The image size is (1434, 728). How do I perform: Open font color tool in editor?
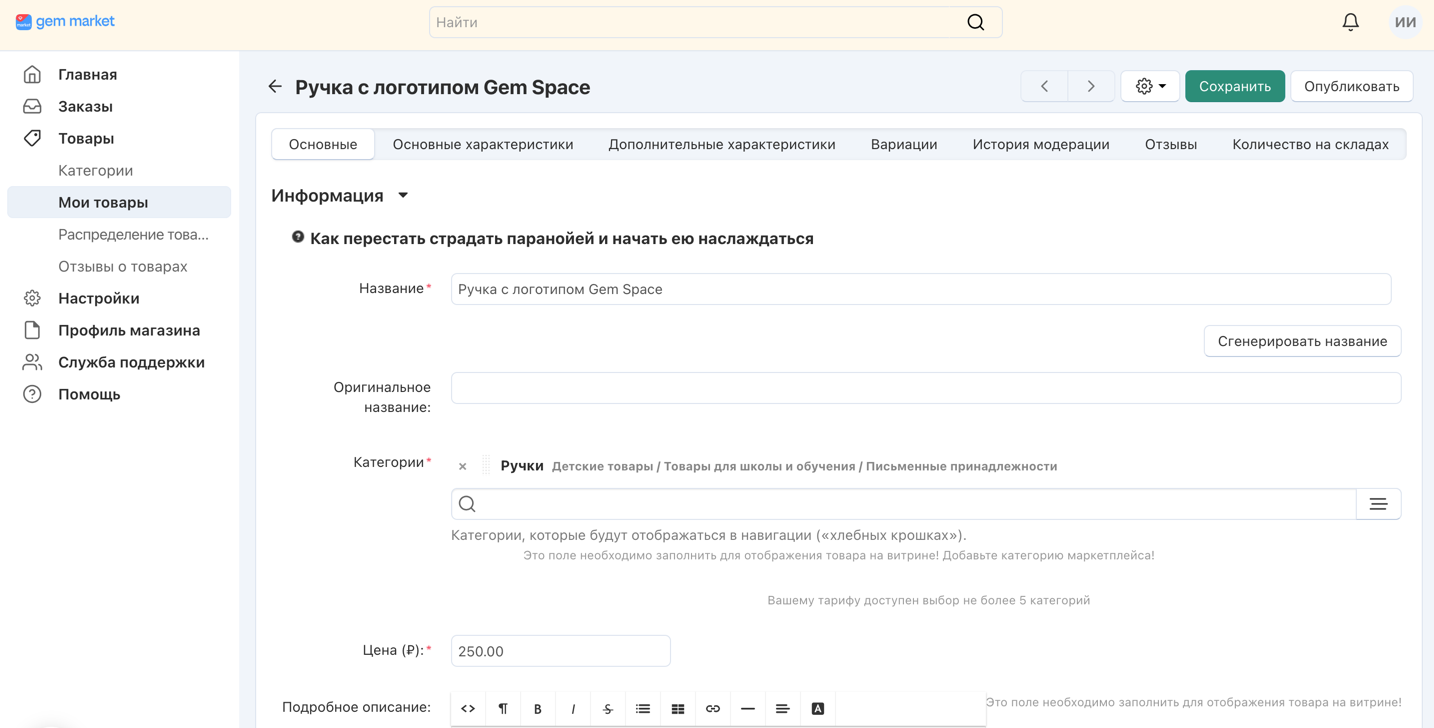[818, 708]
